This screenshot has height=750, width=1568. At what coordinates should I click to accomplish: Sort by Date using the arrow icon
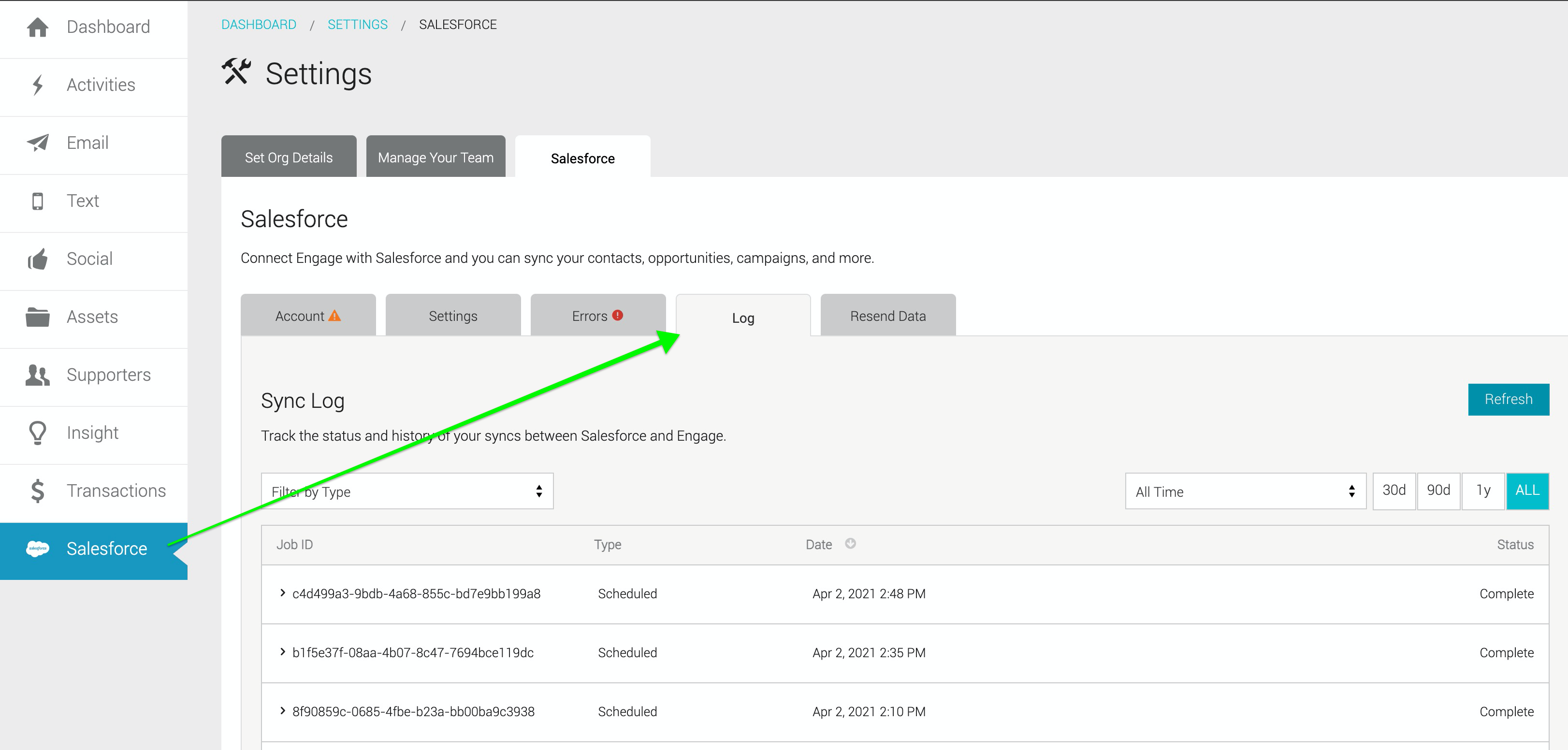coord(850,544)
